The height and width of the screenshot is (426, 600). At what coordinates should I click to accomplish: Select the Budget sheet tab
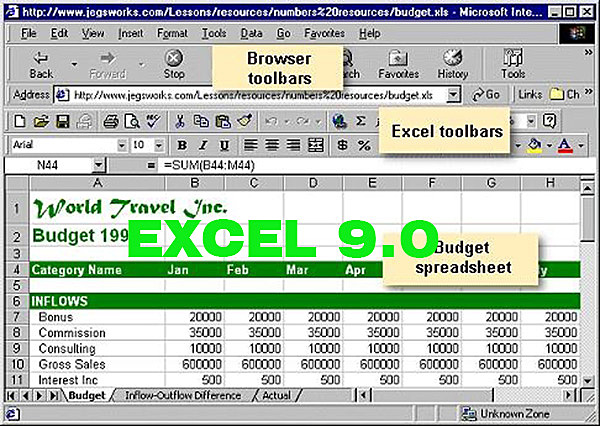pos(86,395)
